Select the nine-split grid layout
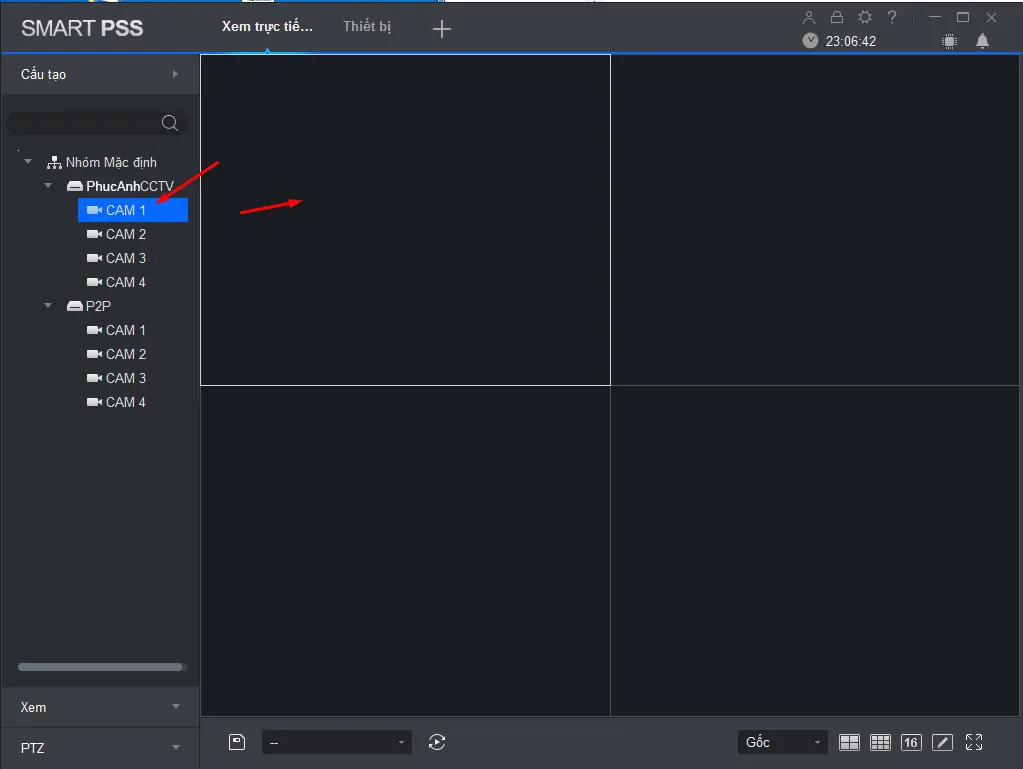The image size is (1023, 769). pyautogui.click(x=880, y=742)
